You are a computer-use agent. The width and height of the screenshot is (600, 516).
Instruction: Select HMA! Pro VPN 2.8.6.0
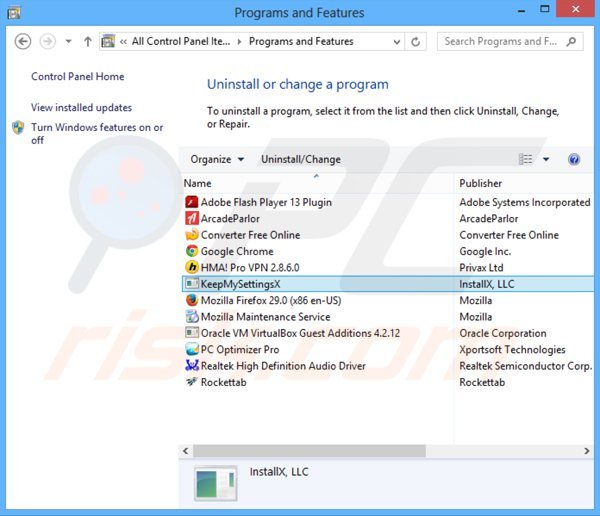tap(250, 268)
